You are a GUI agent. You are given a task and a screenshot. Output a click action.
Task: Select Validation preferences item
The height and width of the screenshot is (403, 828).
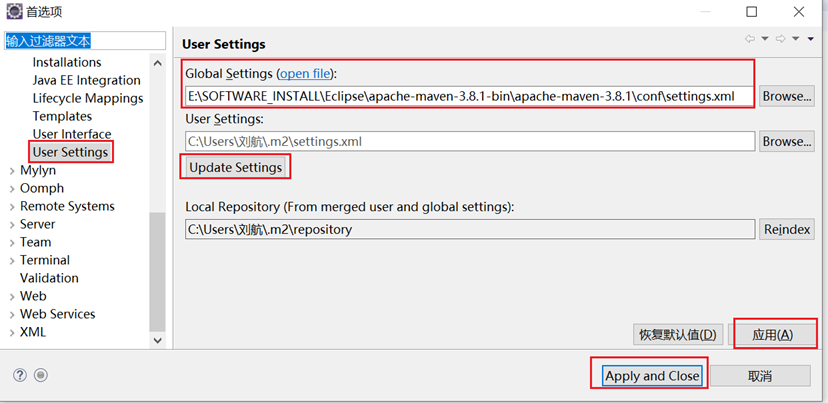click(49, 278)
